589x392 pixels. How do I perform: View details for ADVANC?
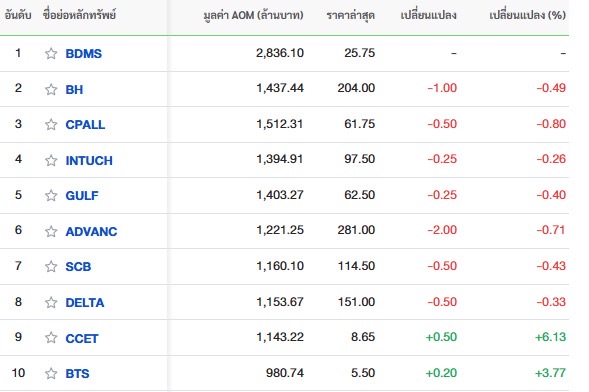coord(91,232)
